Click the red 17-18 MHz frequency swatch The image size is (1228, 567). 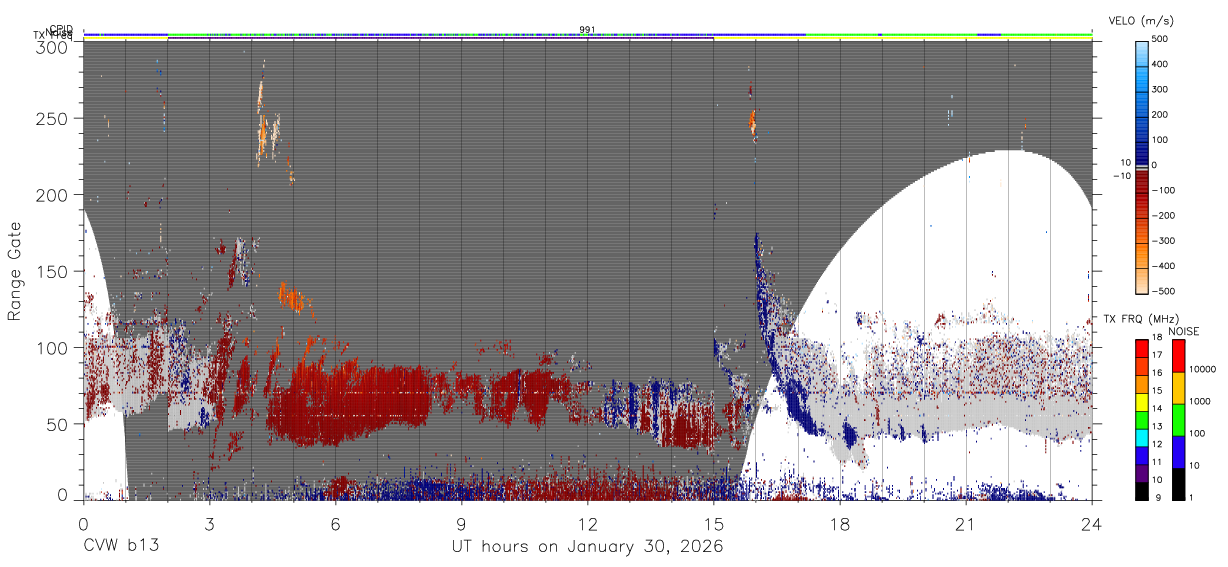[x=1141, y=348]
